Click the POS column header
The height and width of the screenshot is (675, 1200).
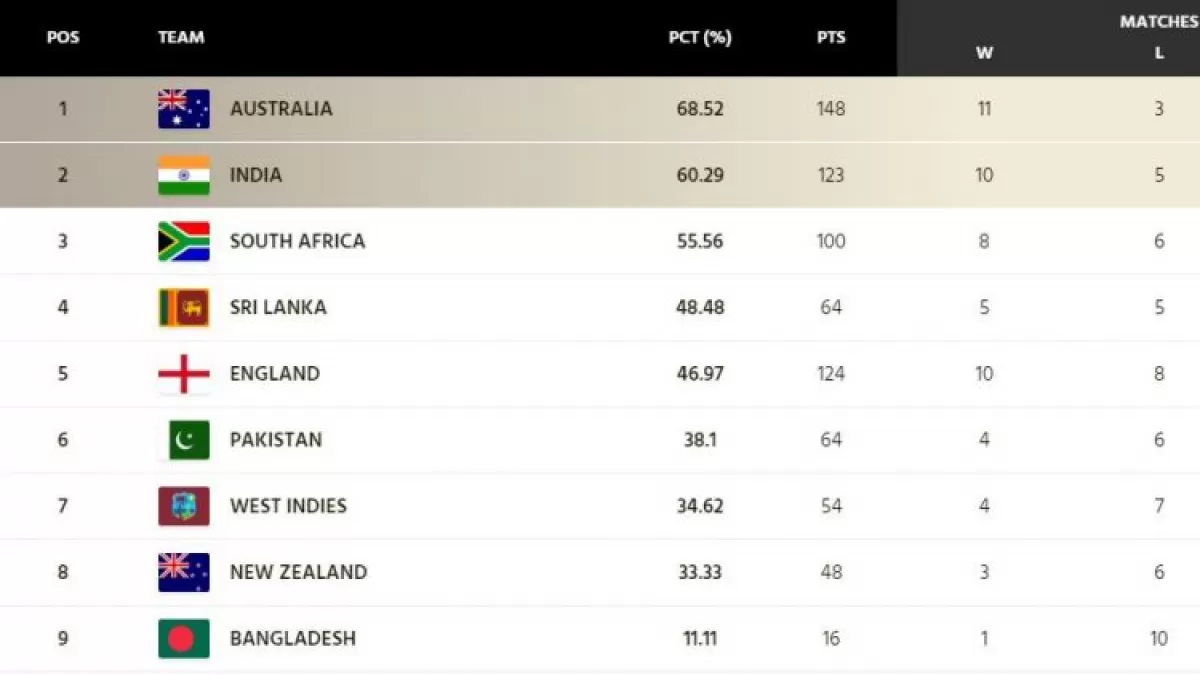[63, 38]
